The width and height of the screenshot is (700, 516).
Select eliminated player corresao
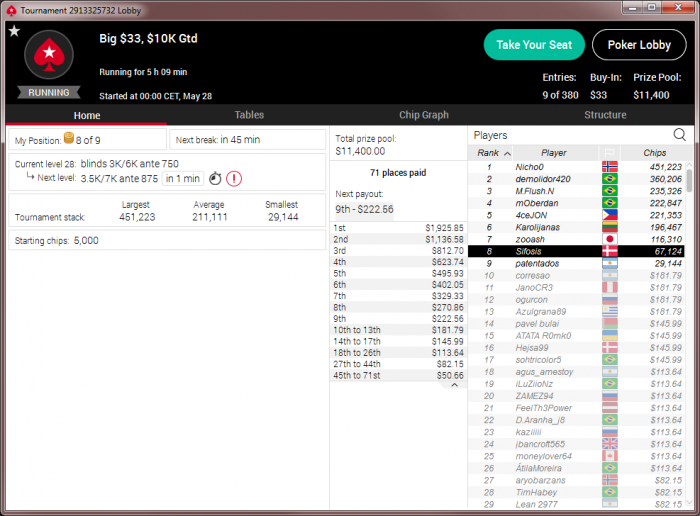coord(576,275)
